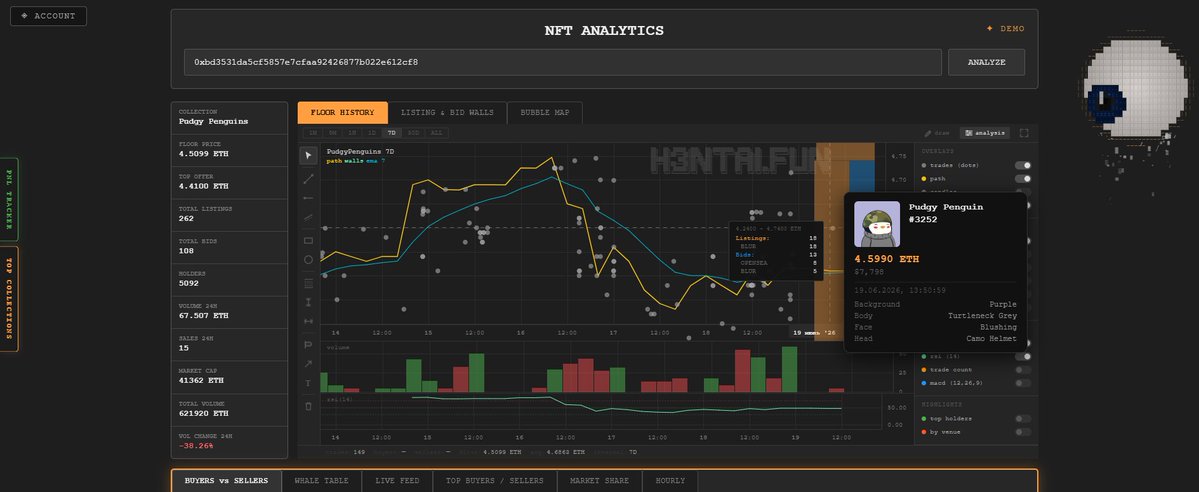The height and width of the screenshot is (492, 1199).
Task: Click the Volume 24H 67.507 ETH value
Action: (x=203, y=315)
